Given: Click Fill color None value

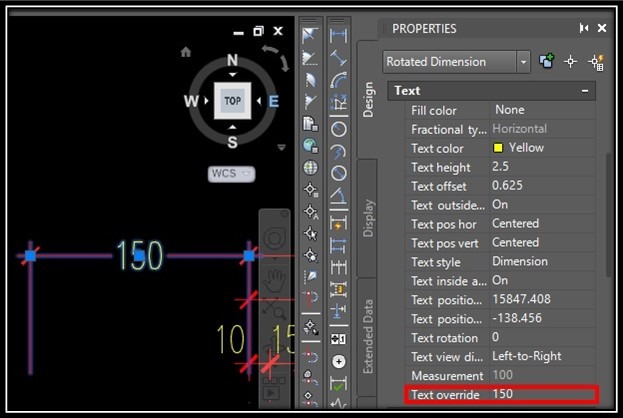Looking at the screenshot, I should (x=509, y=110).
